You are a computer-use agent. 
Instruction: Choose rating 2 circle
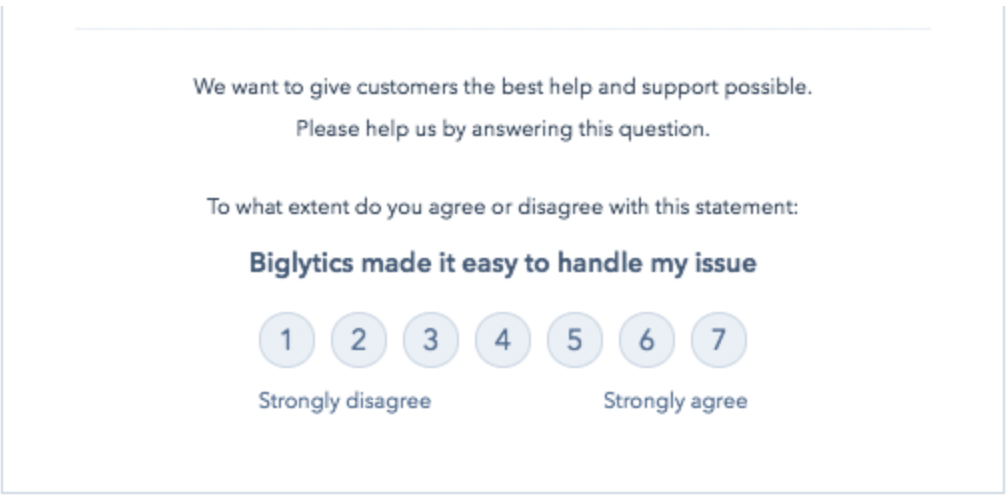359,340
